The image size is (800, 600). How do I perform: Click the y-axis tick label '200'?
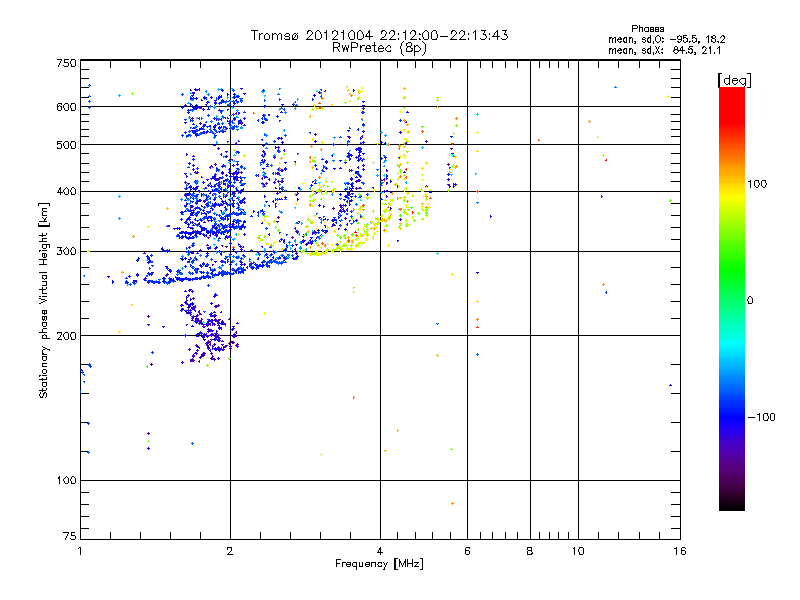pyautogui.click(x=66, y=336)
